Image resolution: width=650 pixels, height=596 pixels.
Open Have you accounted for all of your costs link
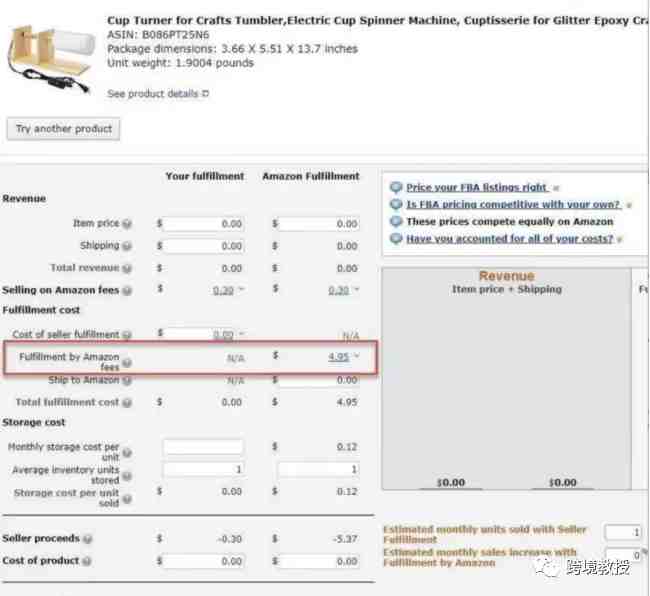click(509, 239)
